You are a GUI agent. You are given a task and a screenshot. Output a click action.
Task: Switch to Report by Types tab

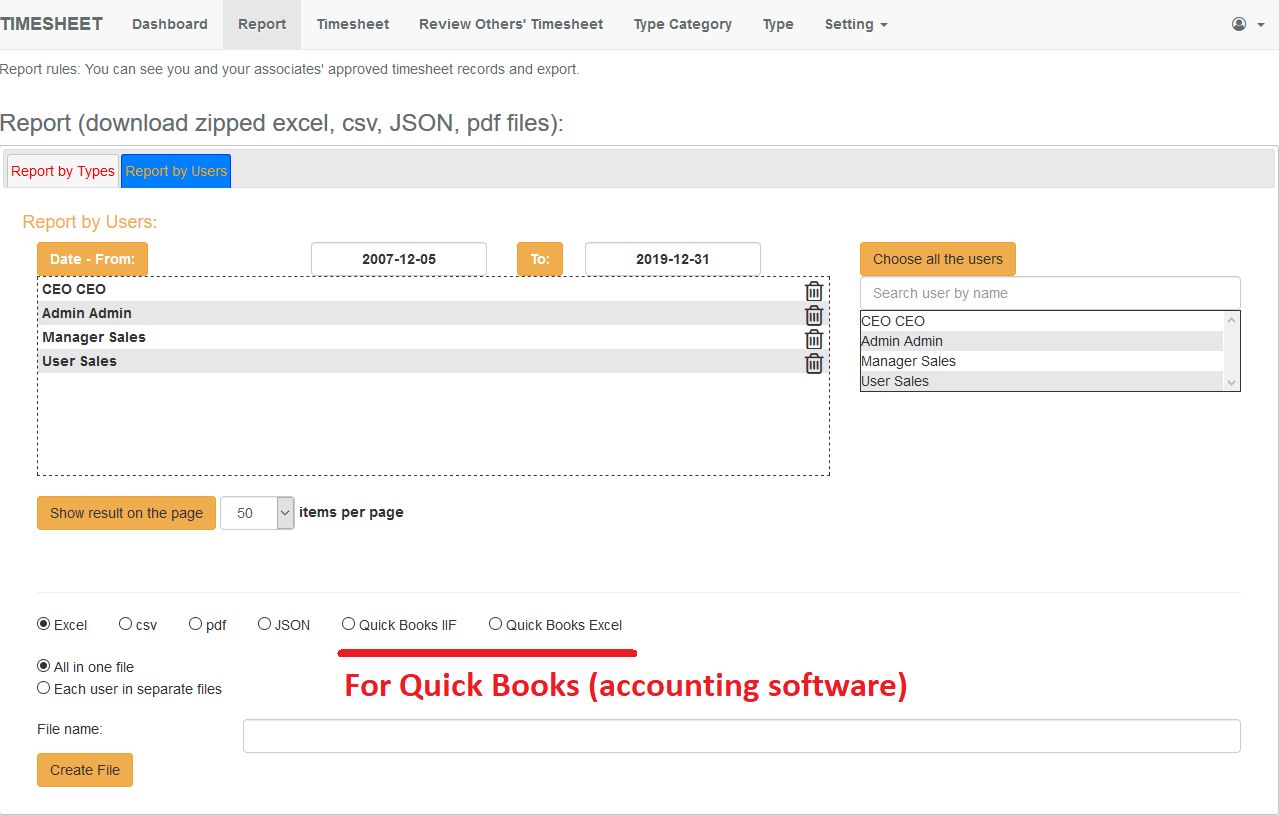63,171
